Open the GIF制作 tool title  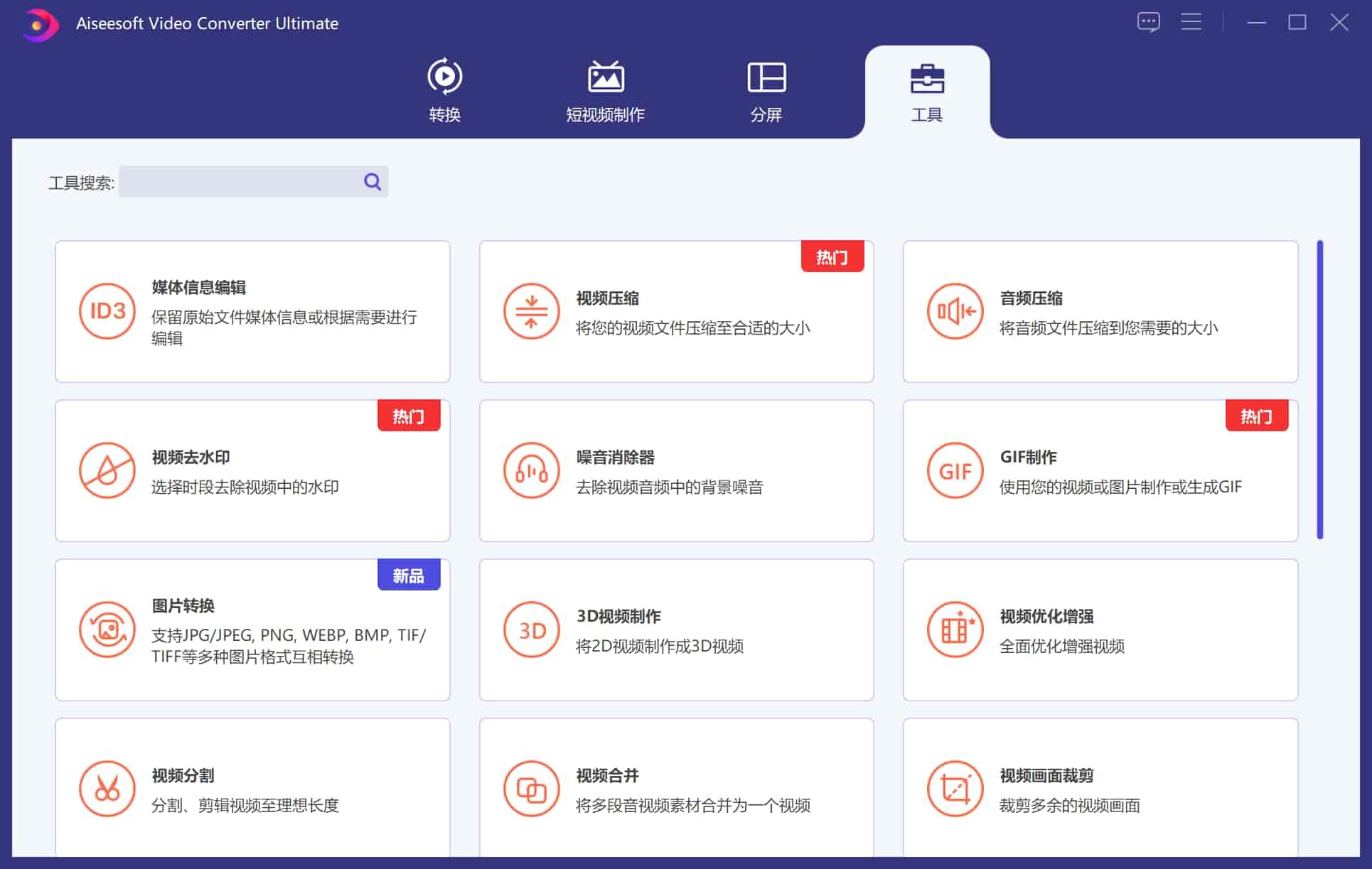click(1029, 457)
